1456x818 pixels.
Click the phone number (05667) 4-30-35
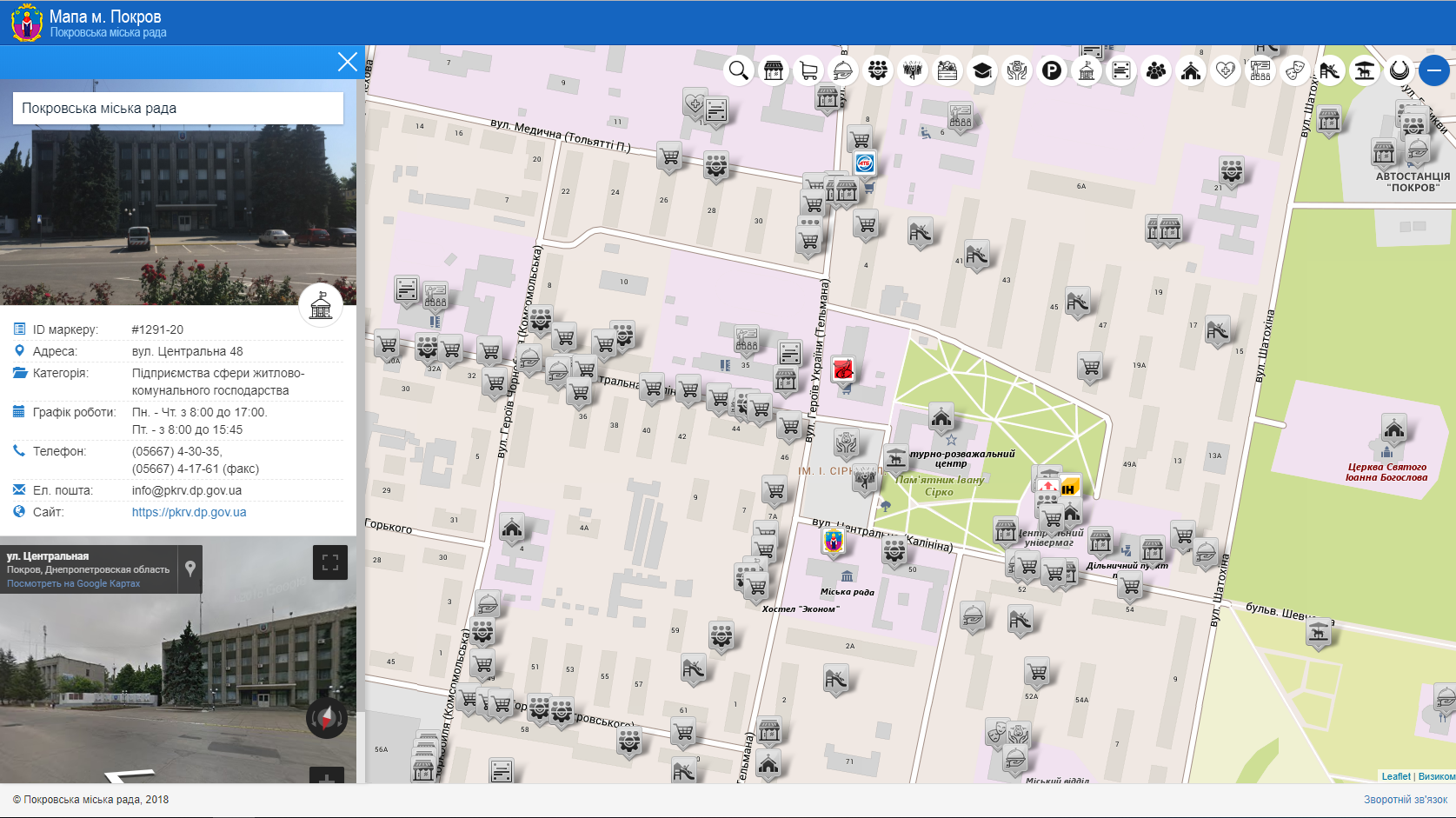177,451
